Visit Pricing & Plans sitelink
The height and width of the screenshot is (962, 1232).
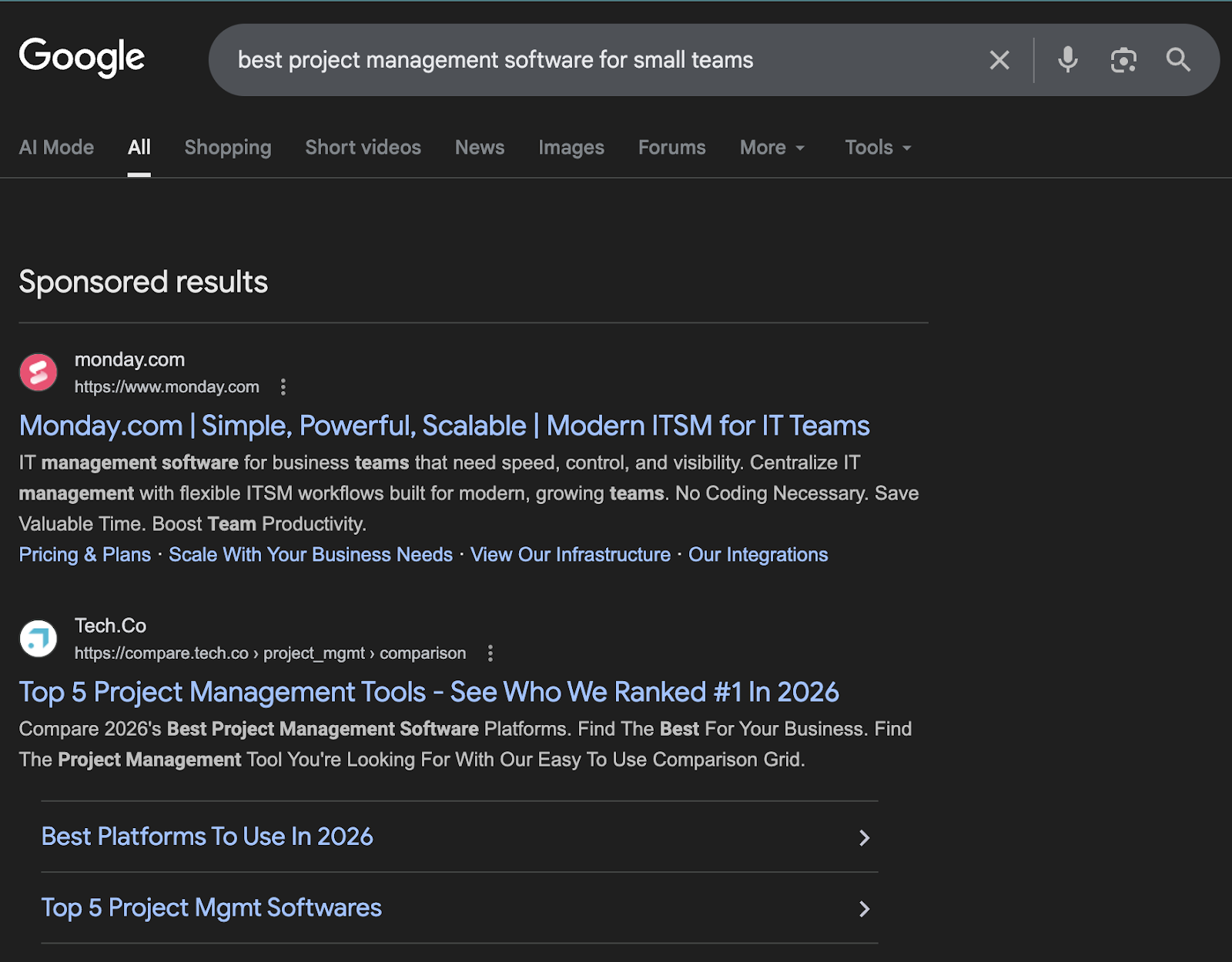tap(85, 555)
